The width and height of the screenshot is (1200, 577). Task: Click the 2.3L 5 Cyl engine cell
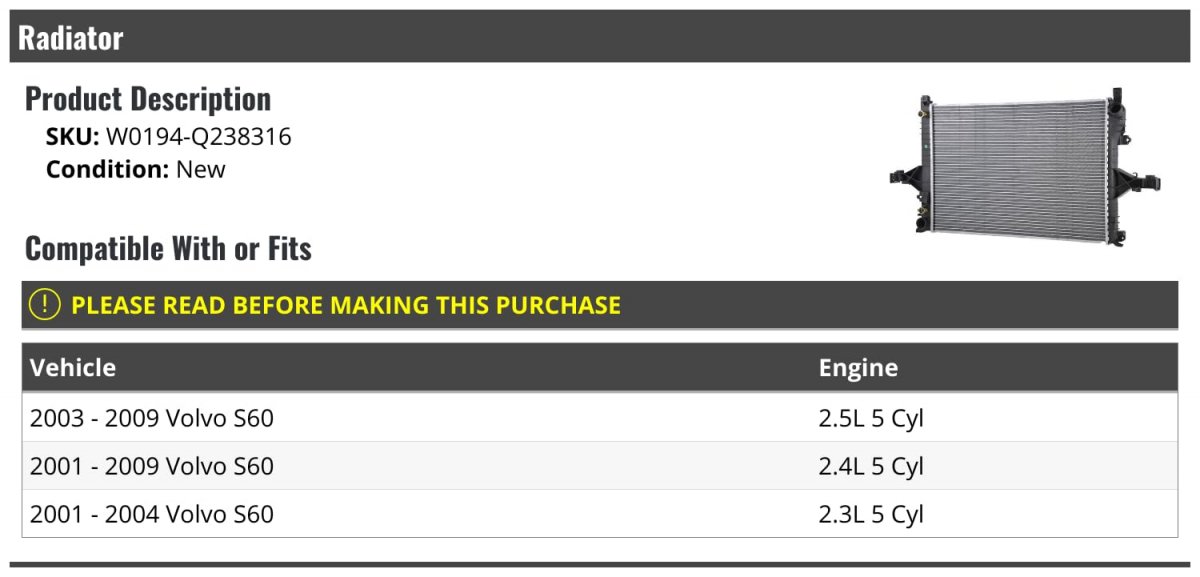coord(871,514)
